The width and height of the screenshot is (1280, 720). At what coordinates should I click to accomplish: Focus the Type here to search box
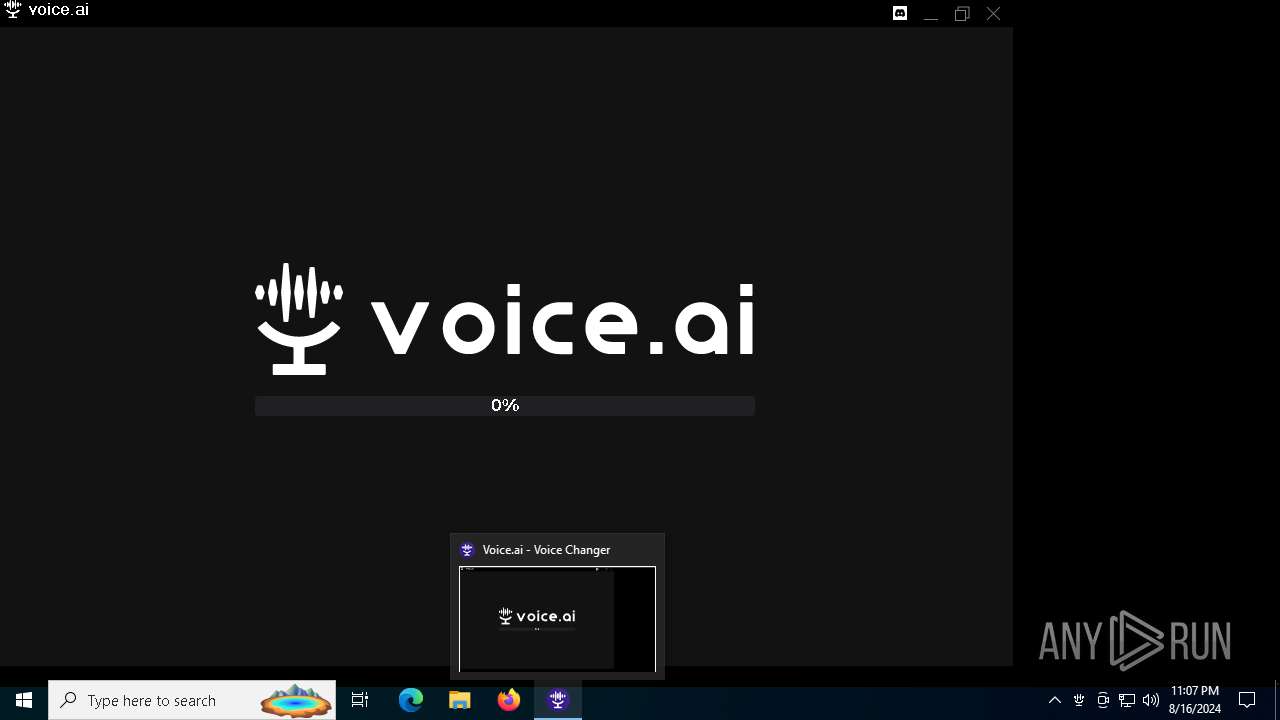[x=192, y=700]
